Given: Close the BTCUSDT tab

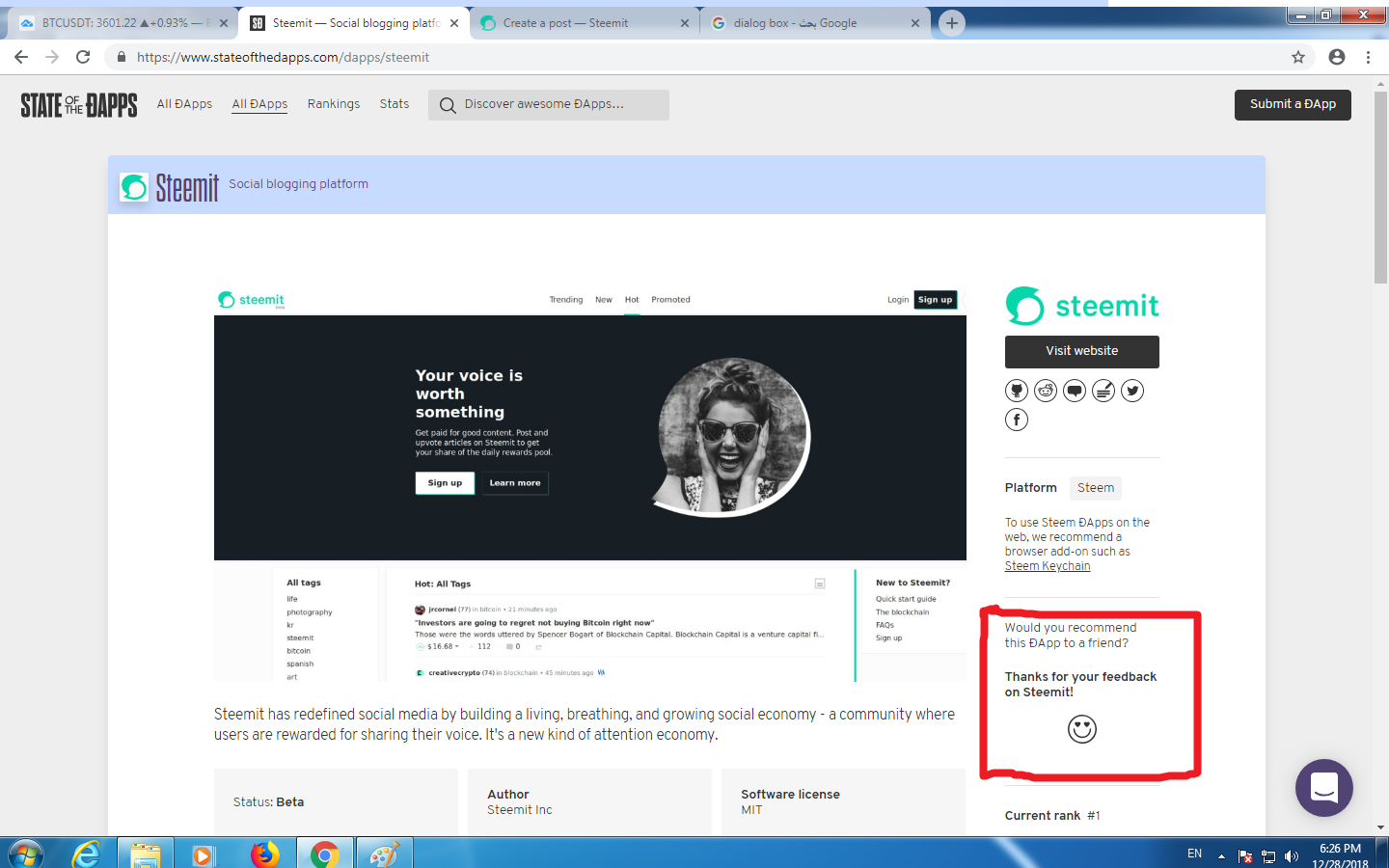Looking at the screenshot, I should coord(224,23).
